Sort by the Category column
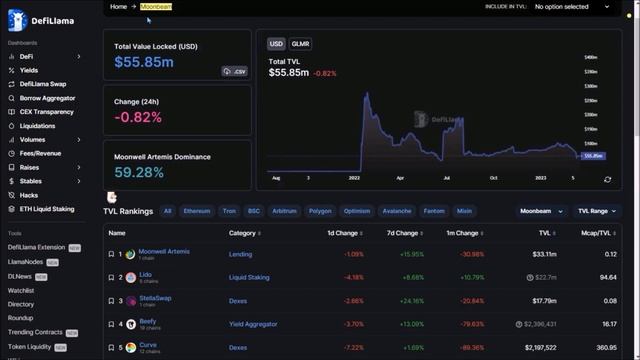 coord(245,233)
